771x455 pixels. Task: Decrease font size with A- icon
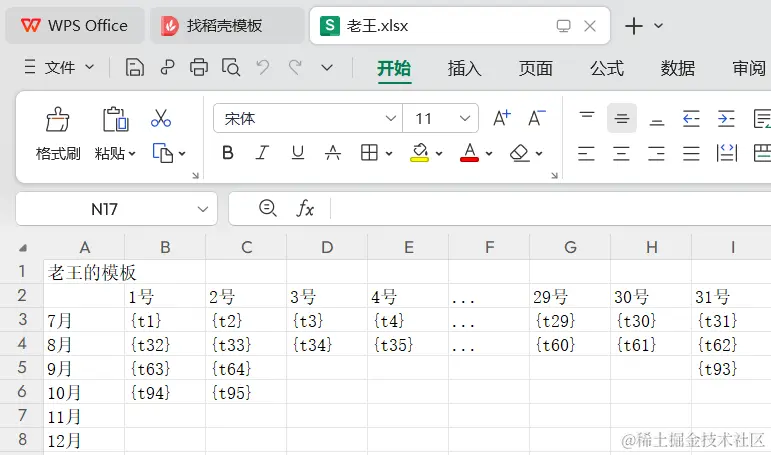(536, 118)
